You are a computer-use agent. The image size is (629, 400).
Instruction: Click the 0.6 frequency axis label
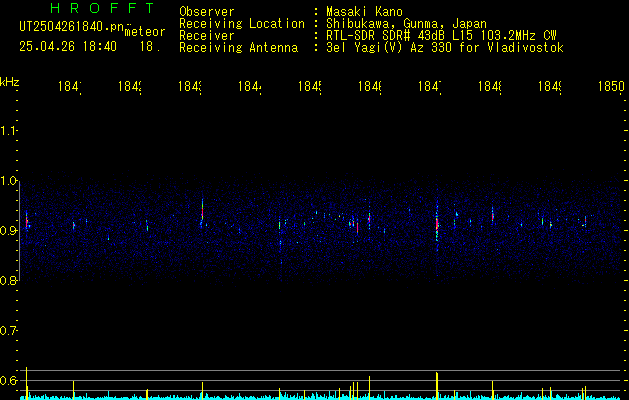(9, 380)
